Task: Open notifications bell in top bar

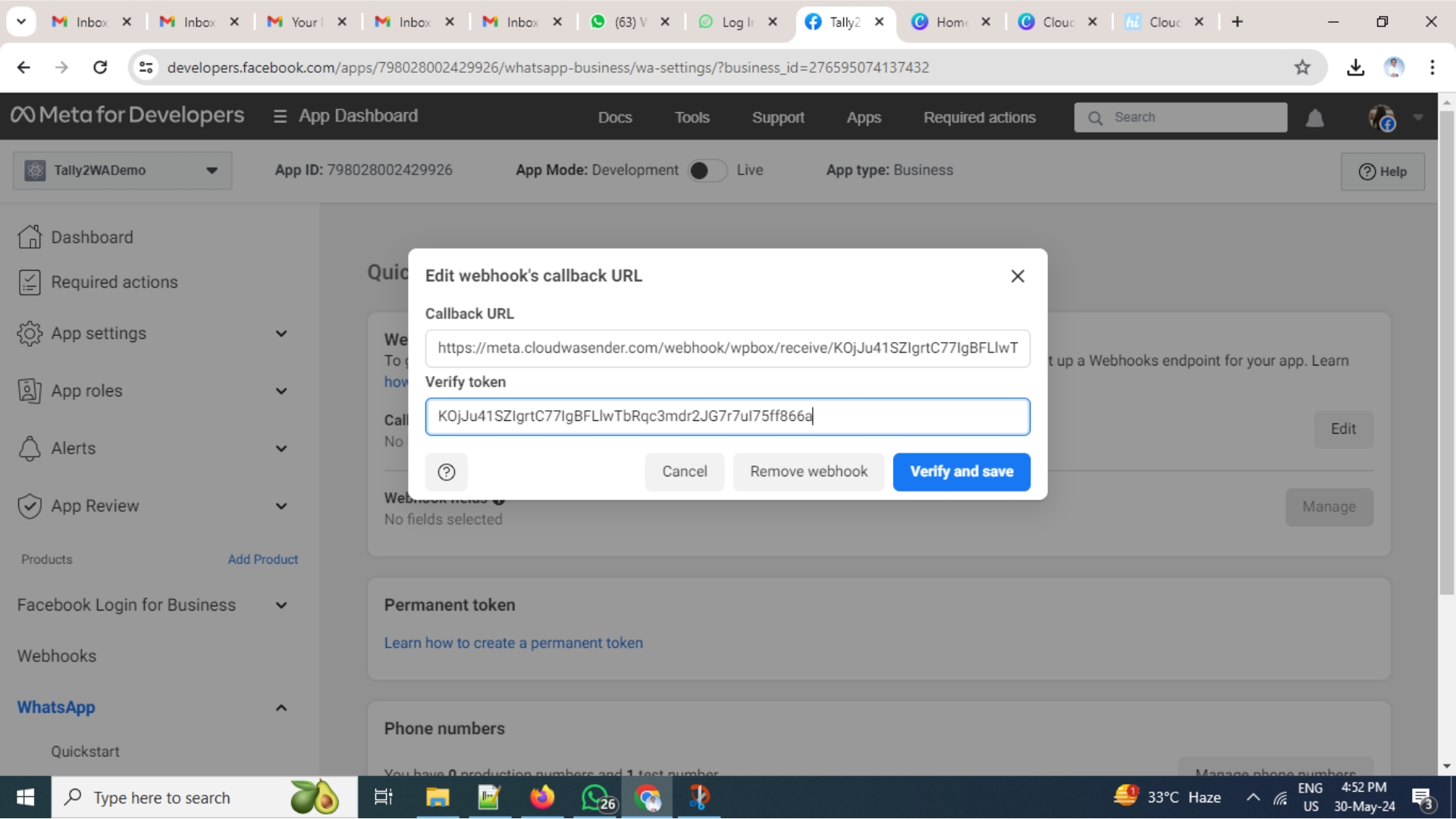Action: [1315, 118]
